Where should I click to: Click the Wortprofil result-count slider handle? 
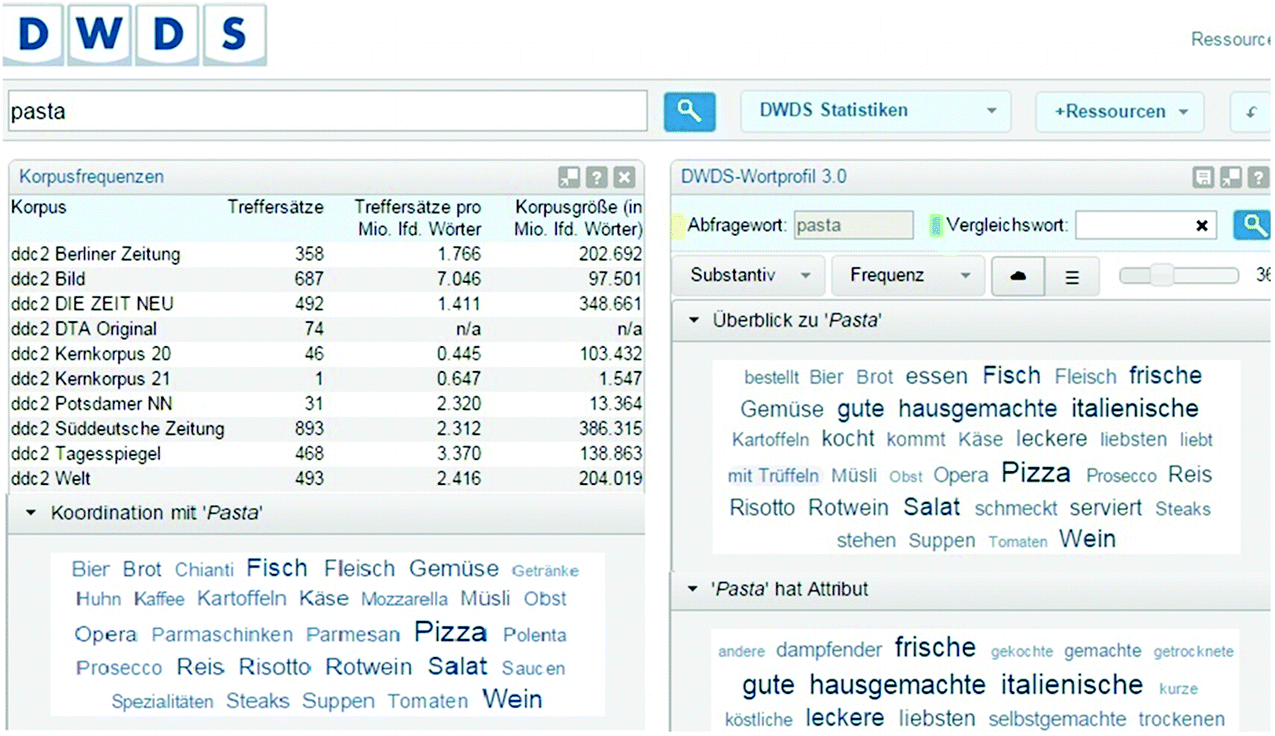(1161, 275)
